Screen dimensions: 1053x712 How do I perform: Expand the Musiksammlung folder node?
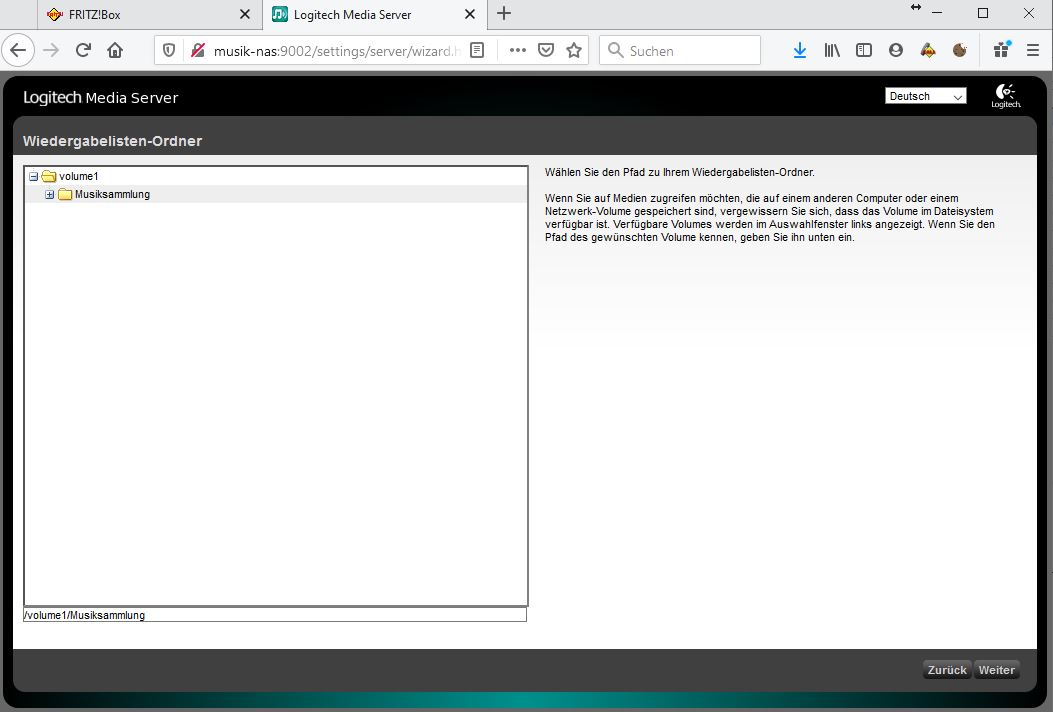[x=50, y=195]
